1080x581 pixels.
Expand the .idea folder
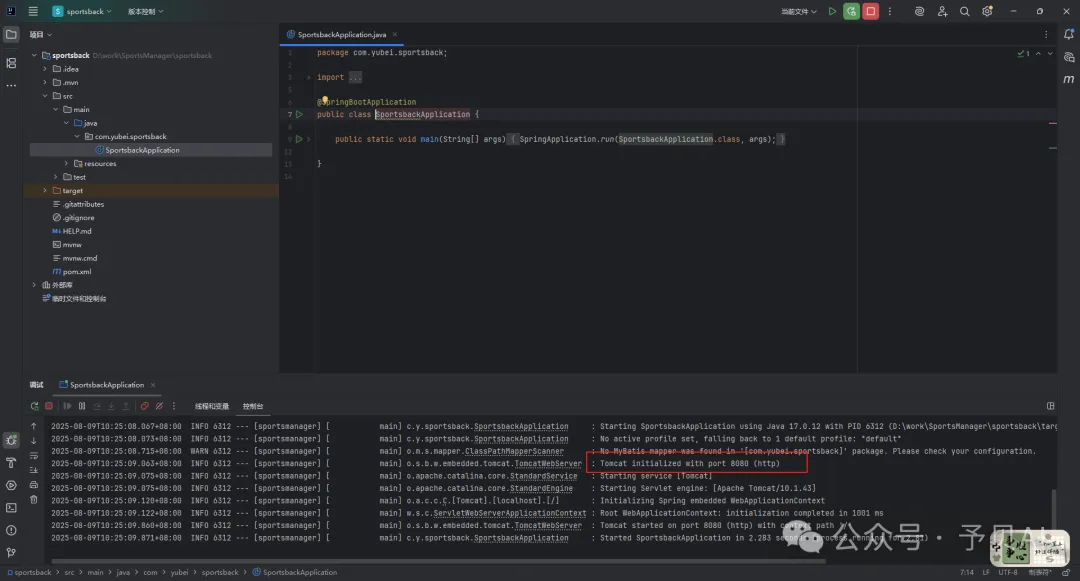click(45, 69)
